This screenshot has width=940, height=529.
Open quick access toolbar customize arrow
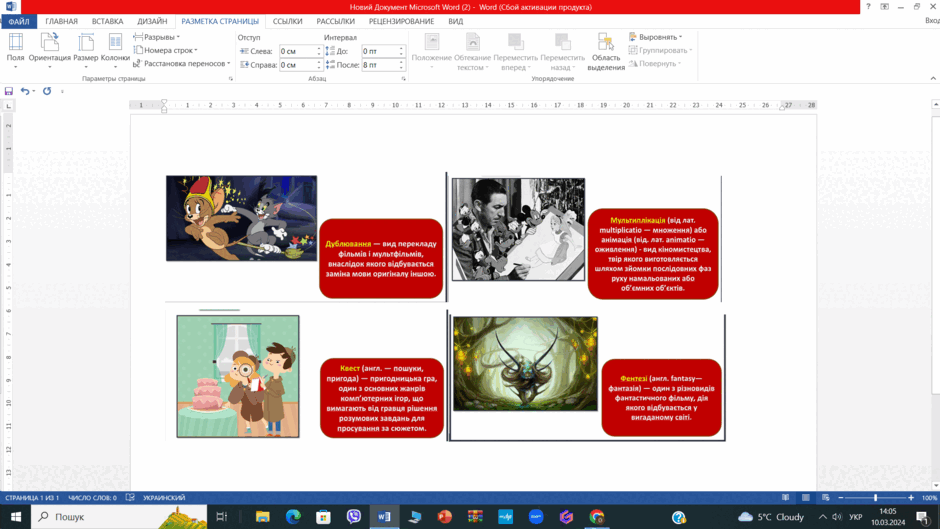(62, 91)
